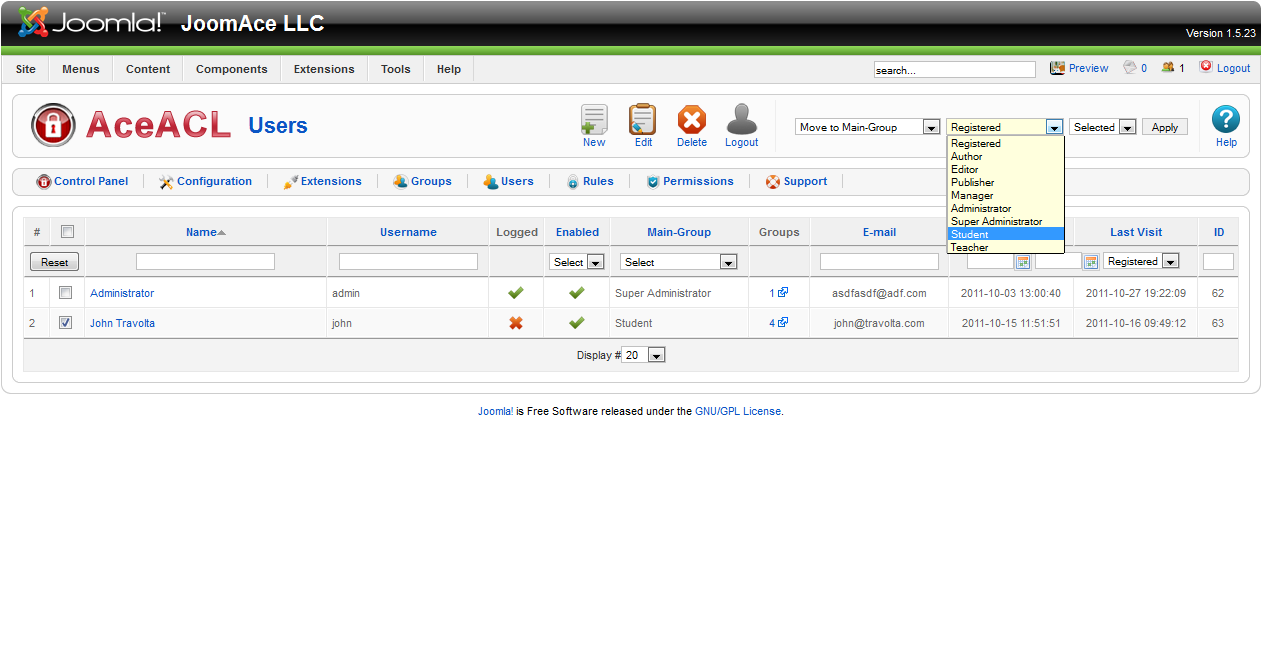Open John Travolta's groups popup link

[x=779, y=323]
